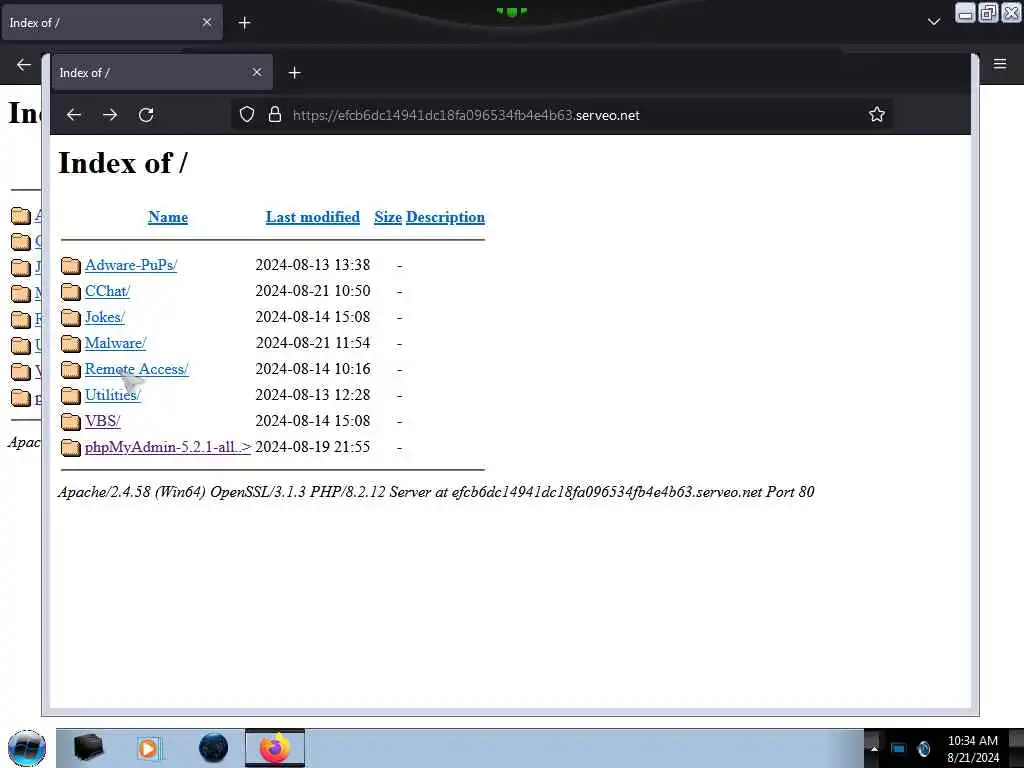Open the background window's hamburger menu
Viewport: 1024px width, 768px height.
tap(1000, 64)
